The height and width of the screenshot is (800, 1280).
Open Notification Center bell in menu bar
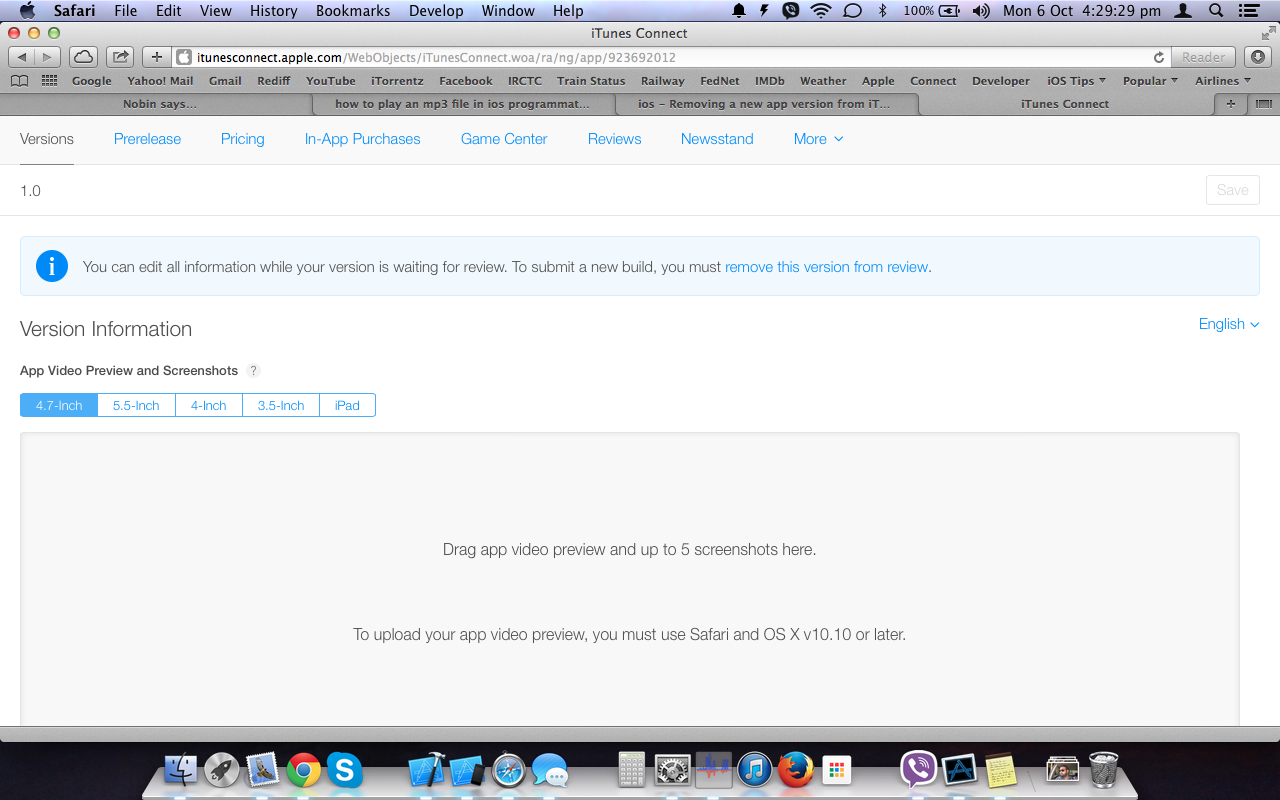tap(739, 11)
